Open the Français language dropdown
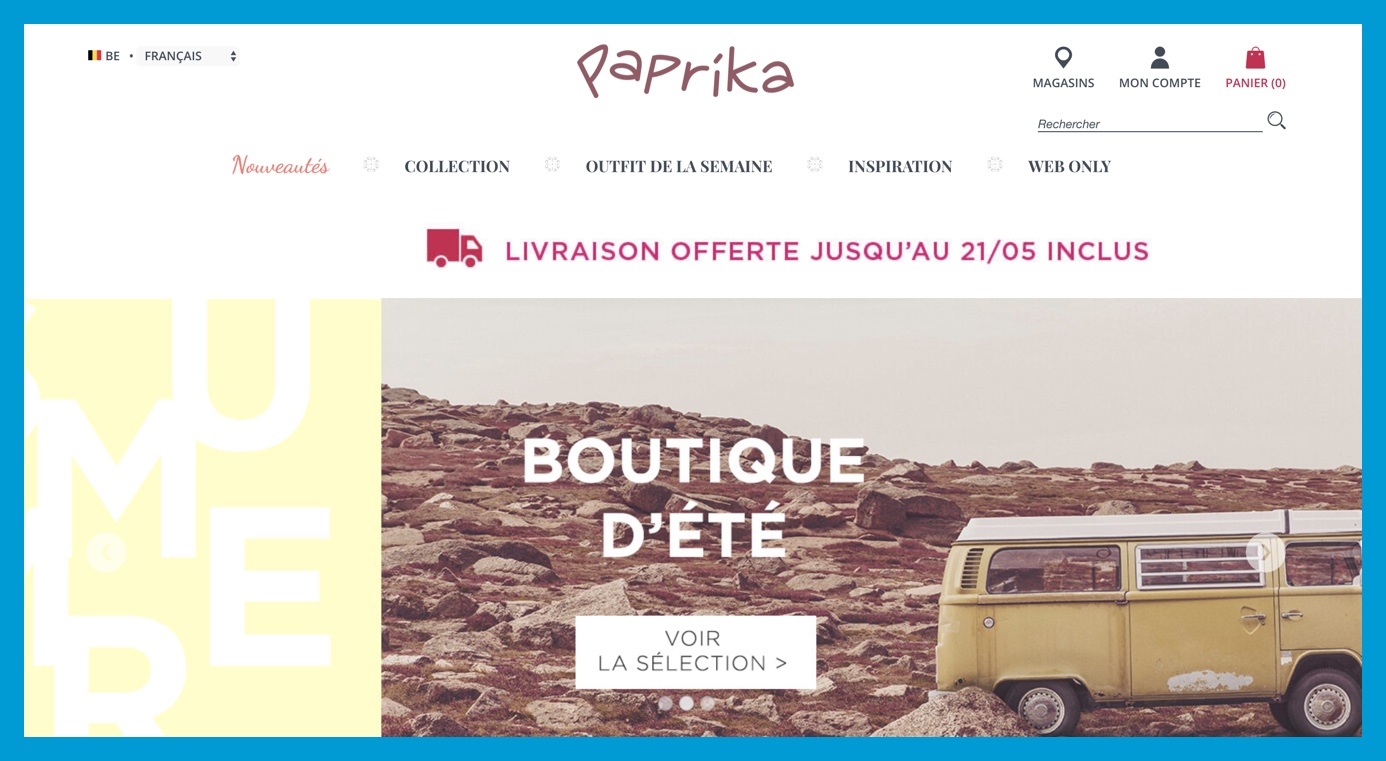The width and height of the screenshot is (1386, 761). [189, 56]
